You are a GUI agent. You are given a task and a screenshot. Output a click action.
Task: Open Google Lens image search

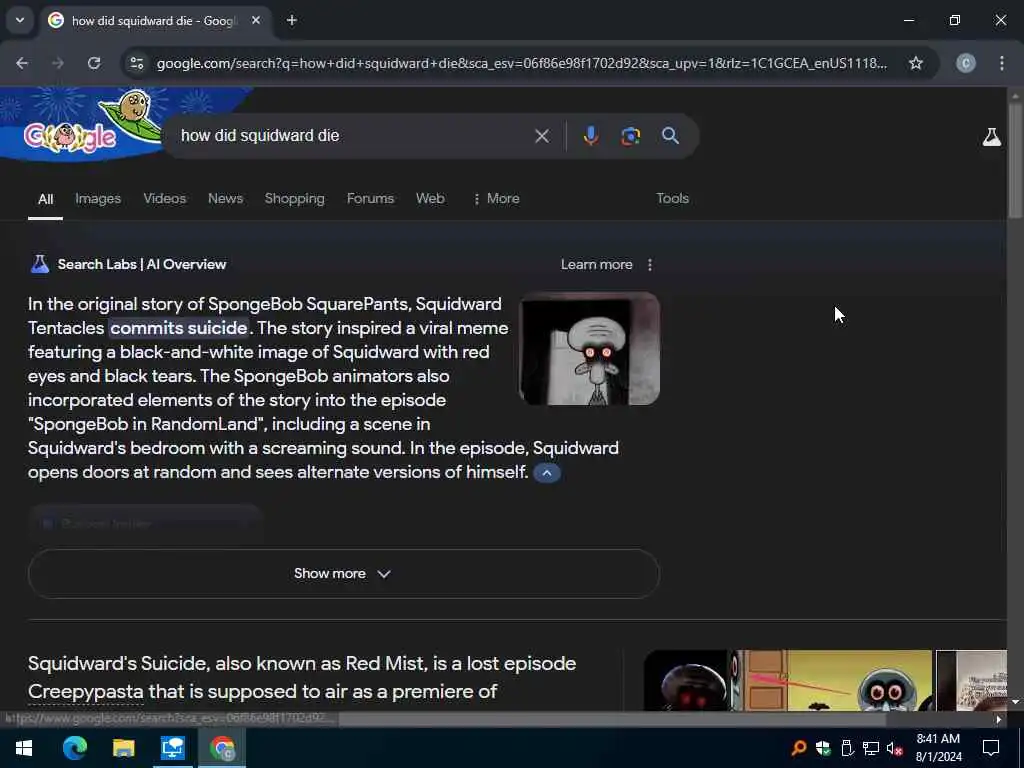630,136
